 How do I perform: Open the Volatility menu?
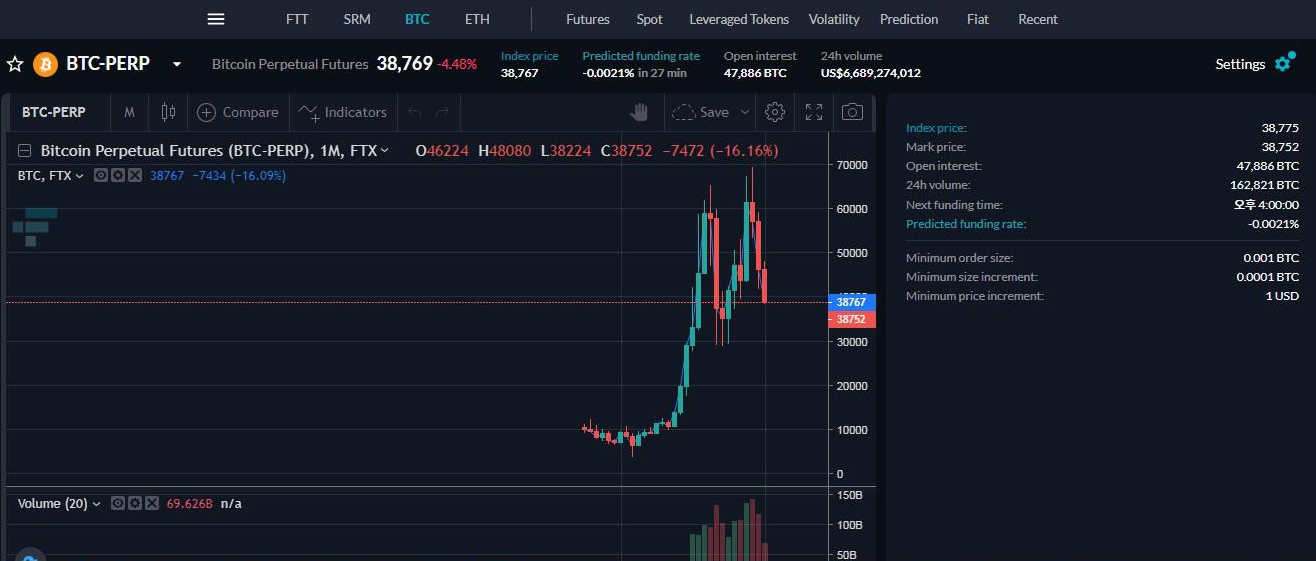point(834,19)
